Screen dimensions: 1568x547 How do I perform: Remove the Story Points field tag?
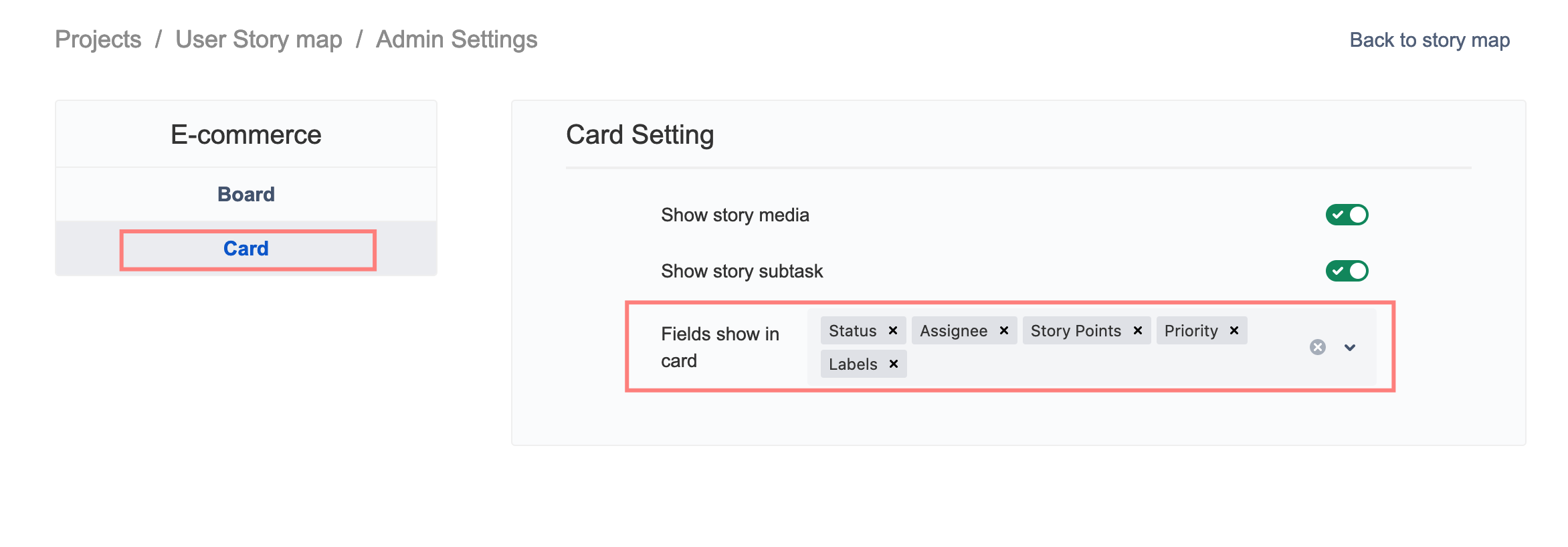tap(1137, 331)
